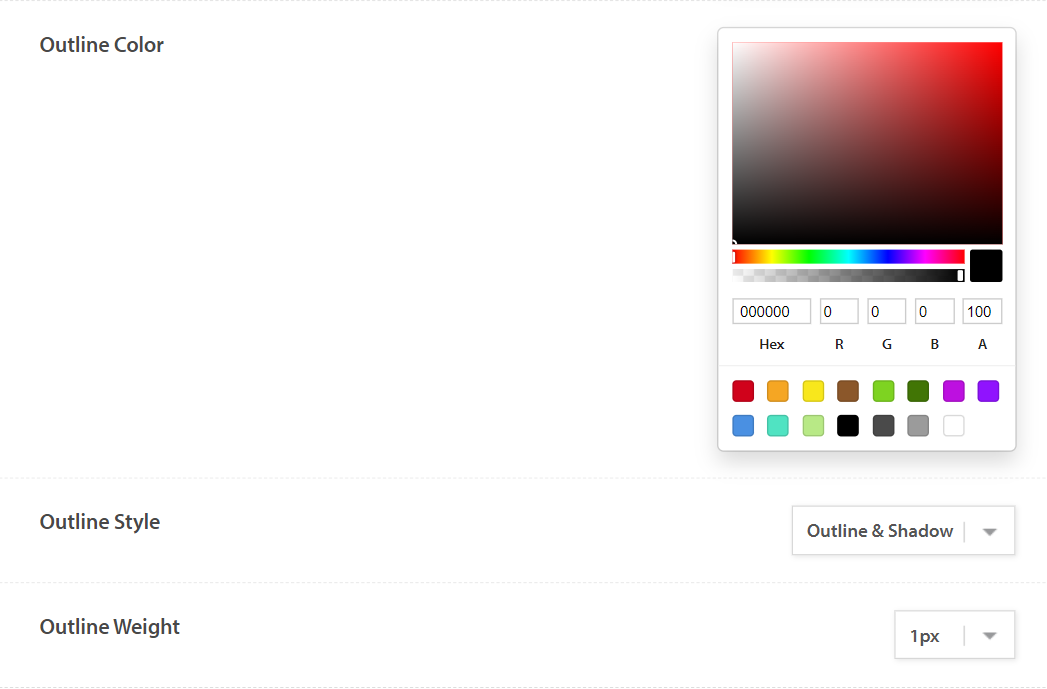Click the Outline Style dropdown arrow
The image size is (1047, 689).
tap(990, 531)
